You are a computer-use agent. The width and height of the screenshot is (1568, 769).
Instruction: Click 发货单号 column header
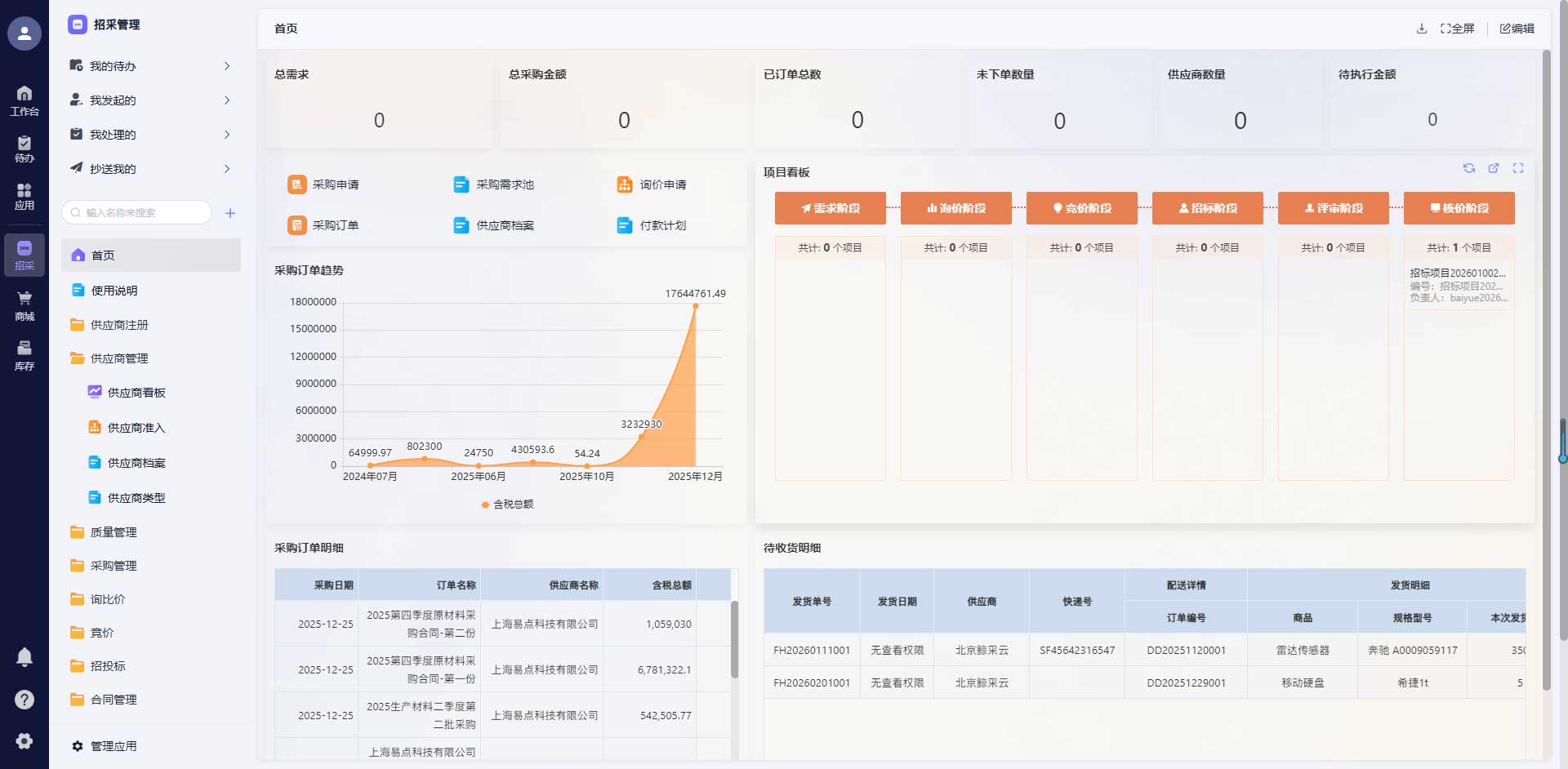(812, 602)
